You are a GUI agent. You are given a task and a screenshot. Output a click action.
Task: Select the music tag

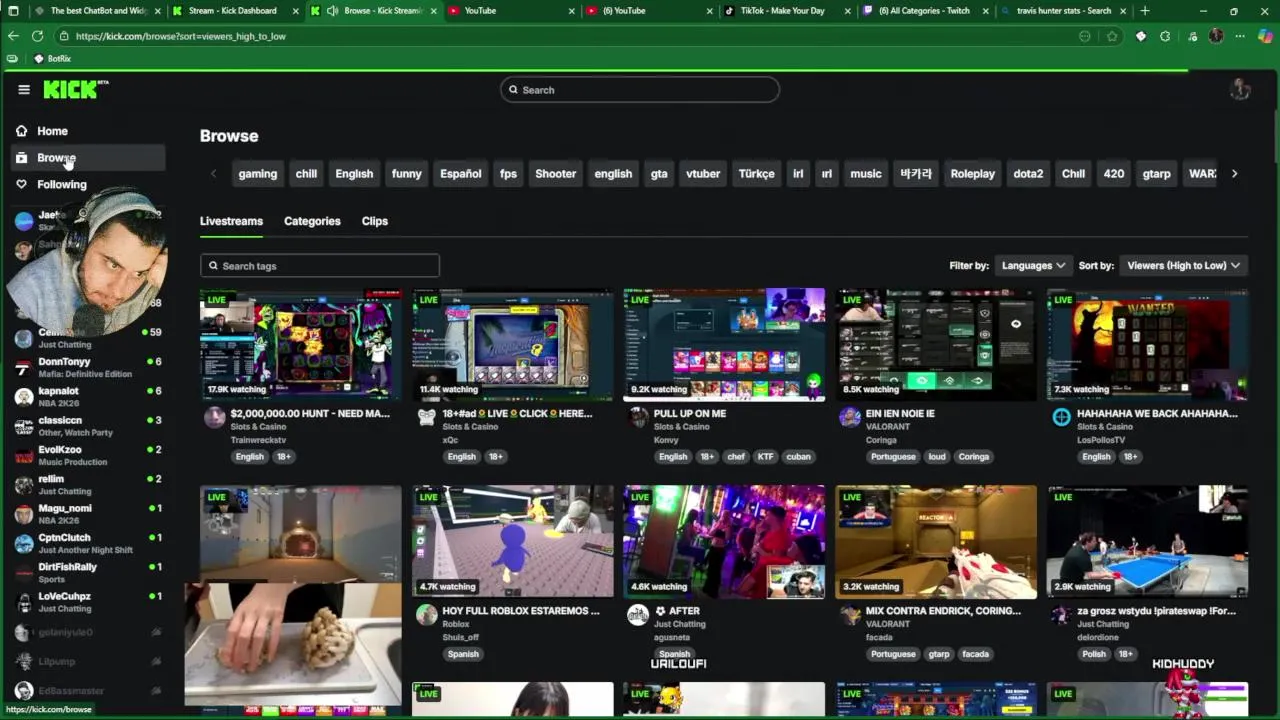tap(866, 173)
